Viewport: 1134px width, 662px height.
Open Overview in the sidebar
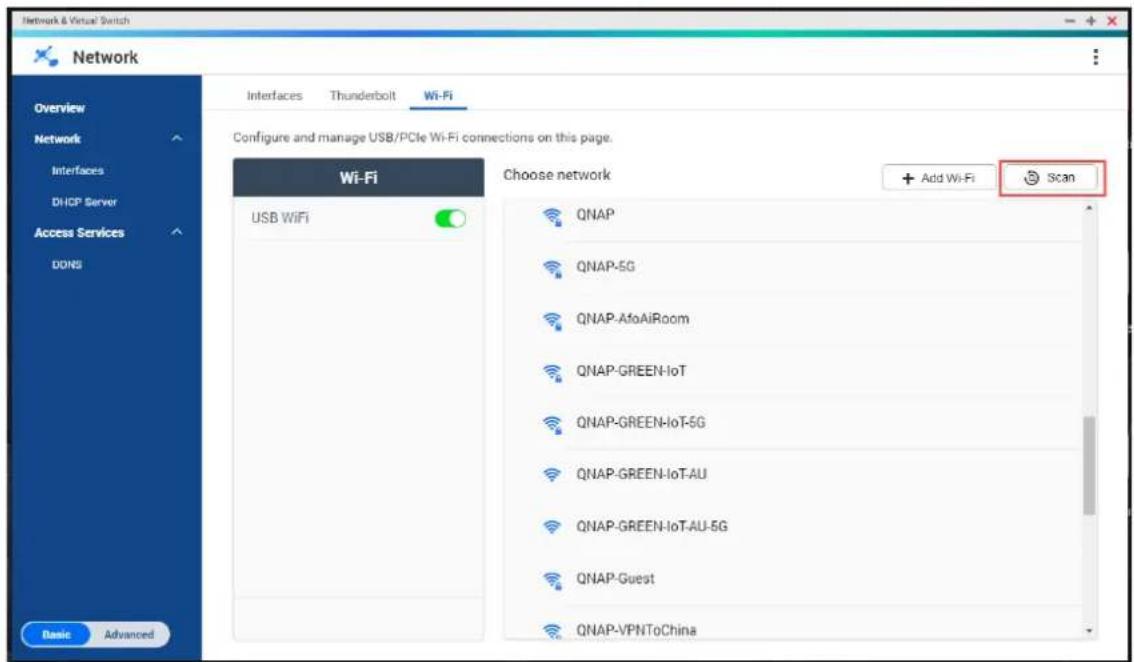point(59,108)
